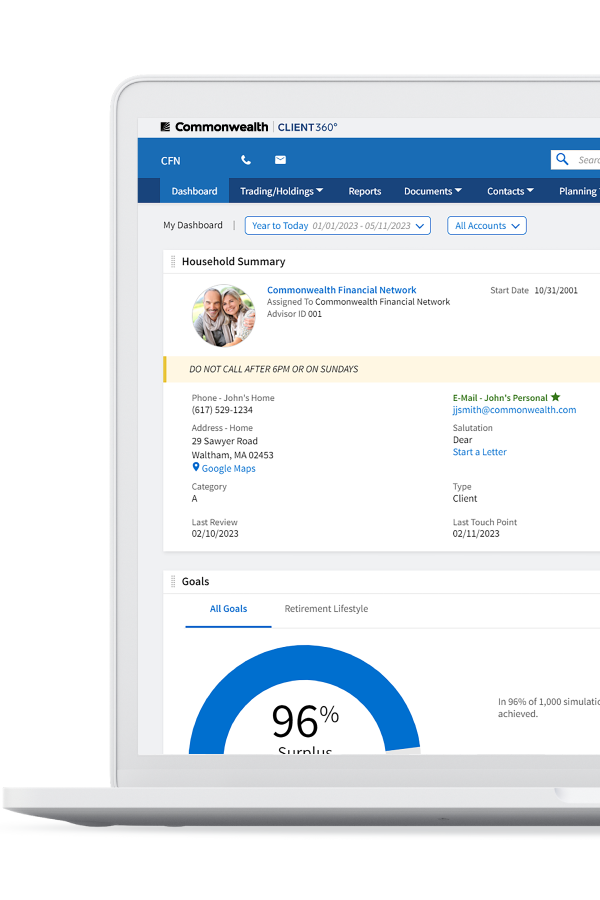
Task: Click the Search input field
Action: pos(575,160)
